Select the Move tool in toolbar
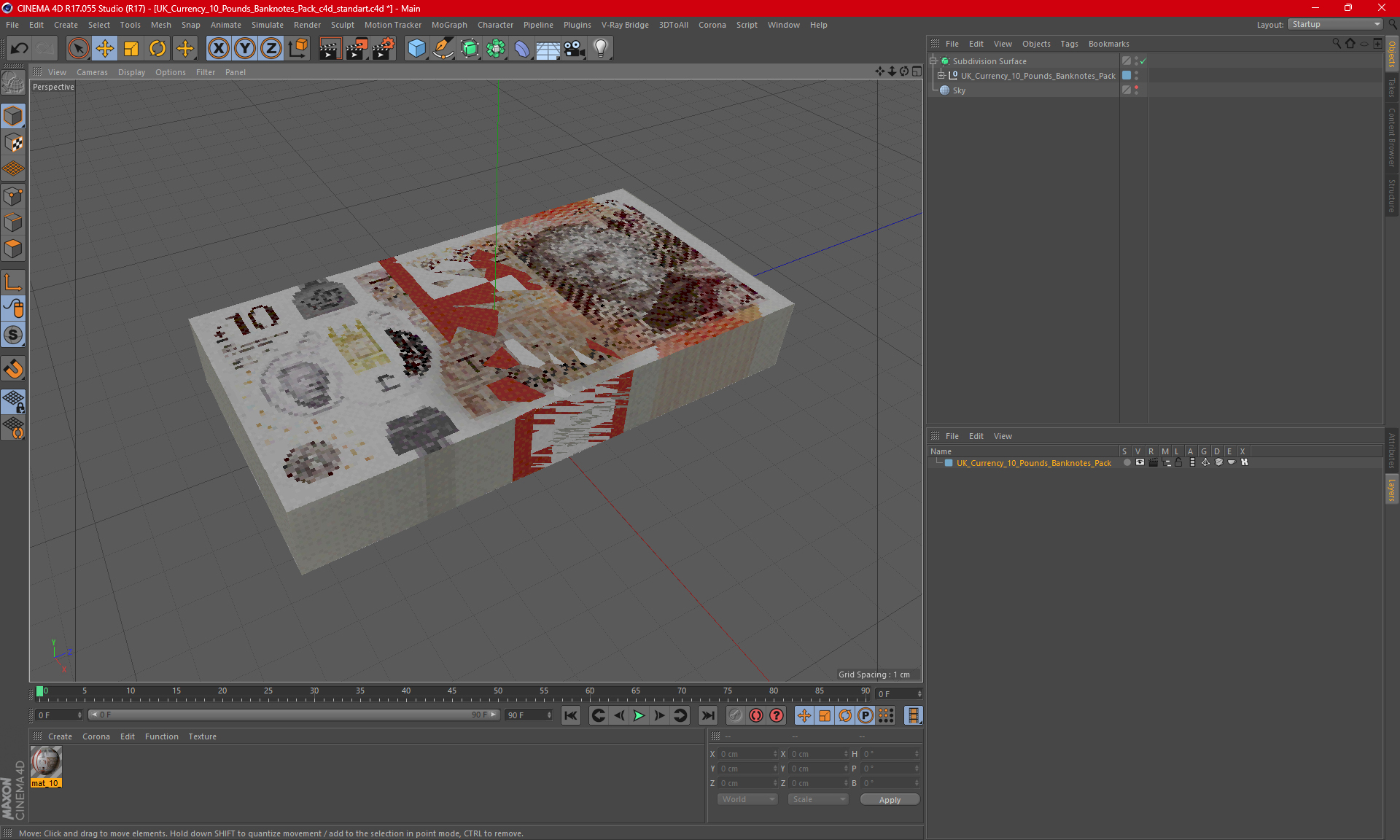Image resolution: width=1400 pixels, height=840 pixels. tap(105, 49)
